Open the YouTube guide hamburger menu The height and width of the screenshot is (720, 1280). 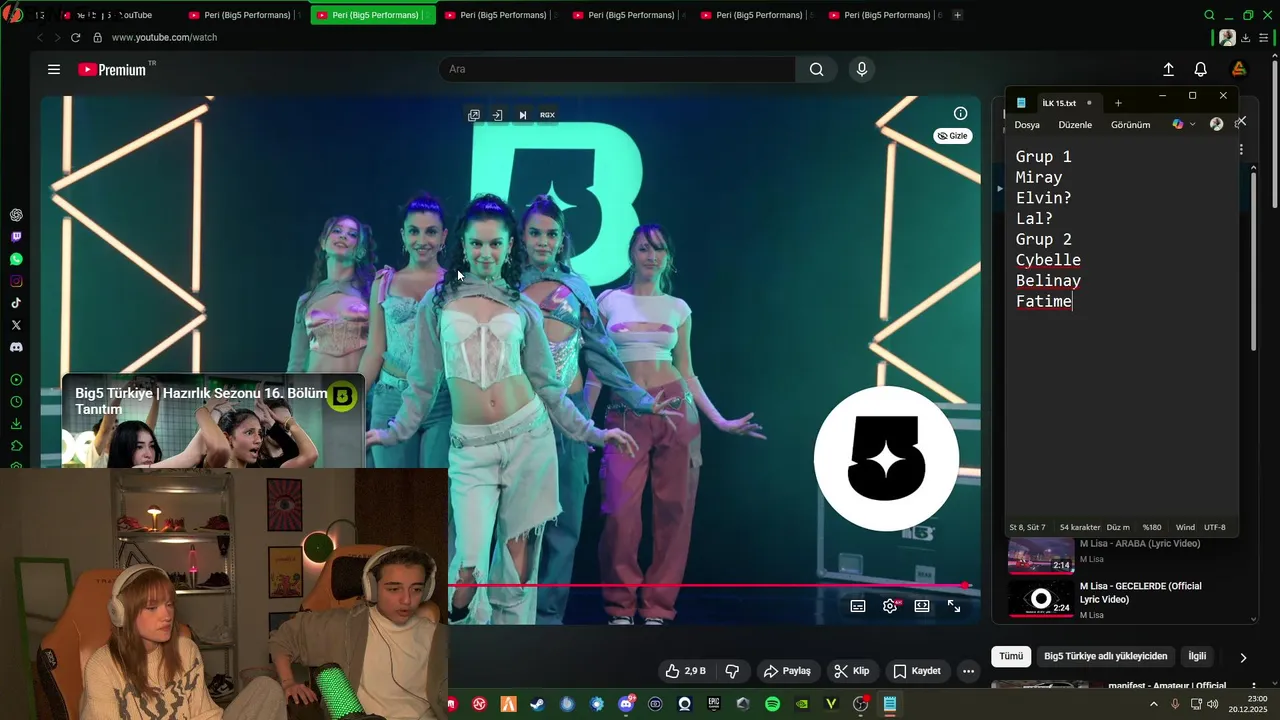[x=54, y=69]
